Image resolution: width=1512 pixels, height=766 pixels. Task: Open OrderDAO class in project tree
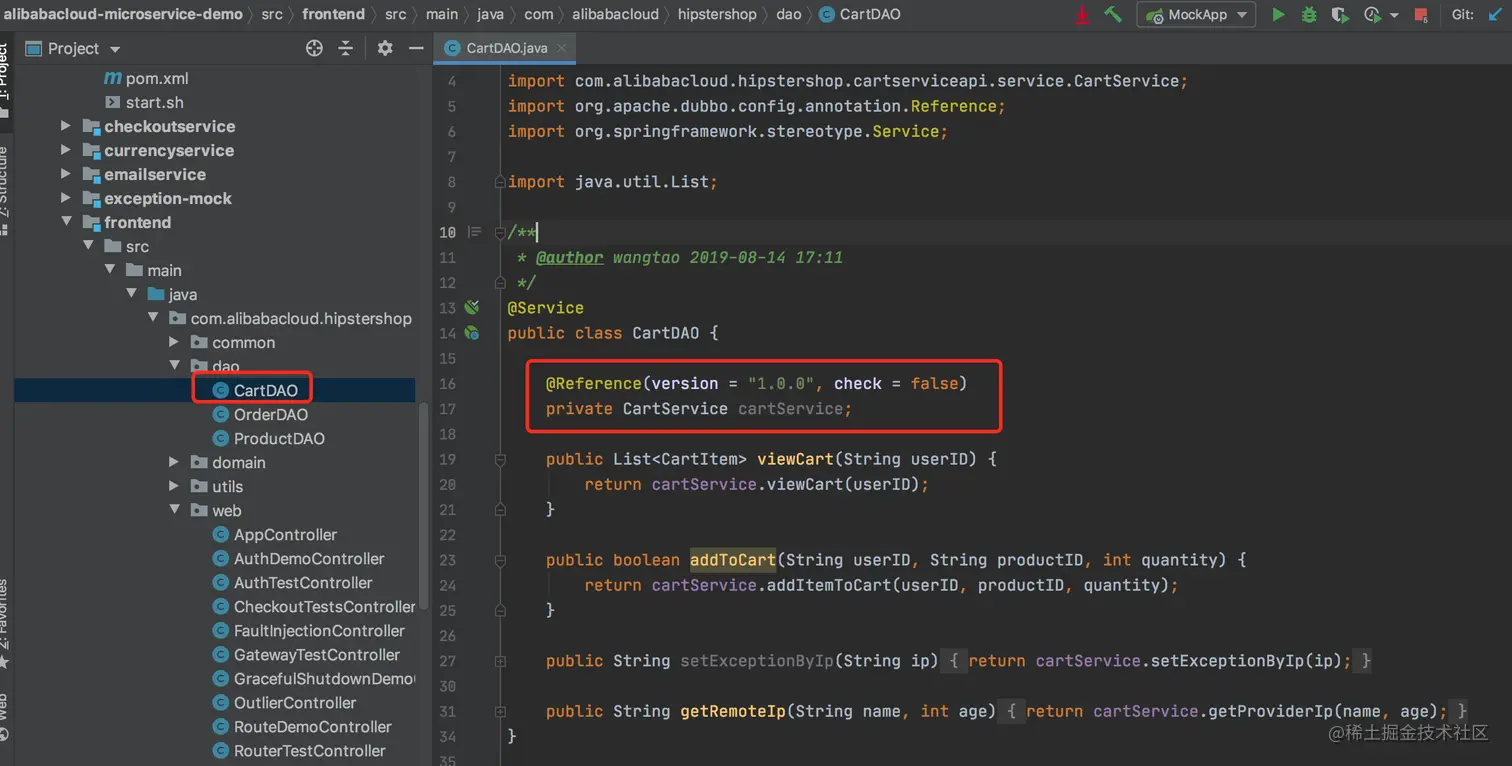click(270, 414)
